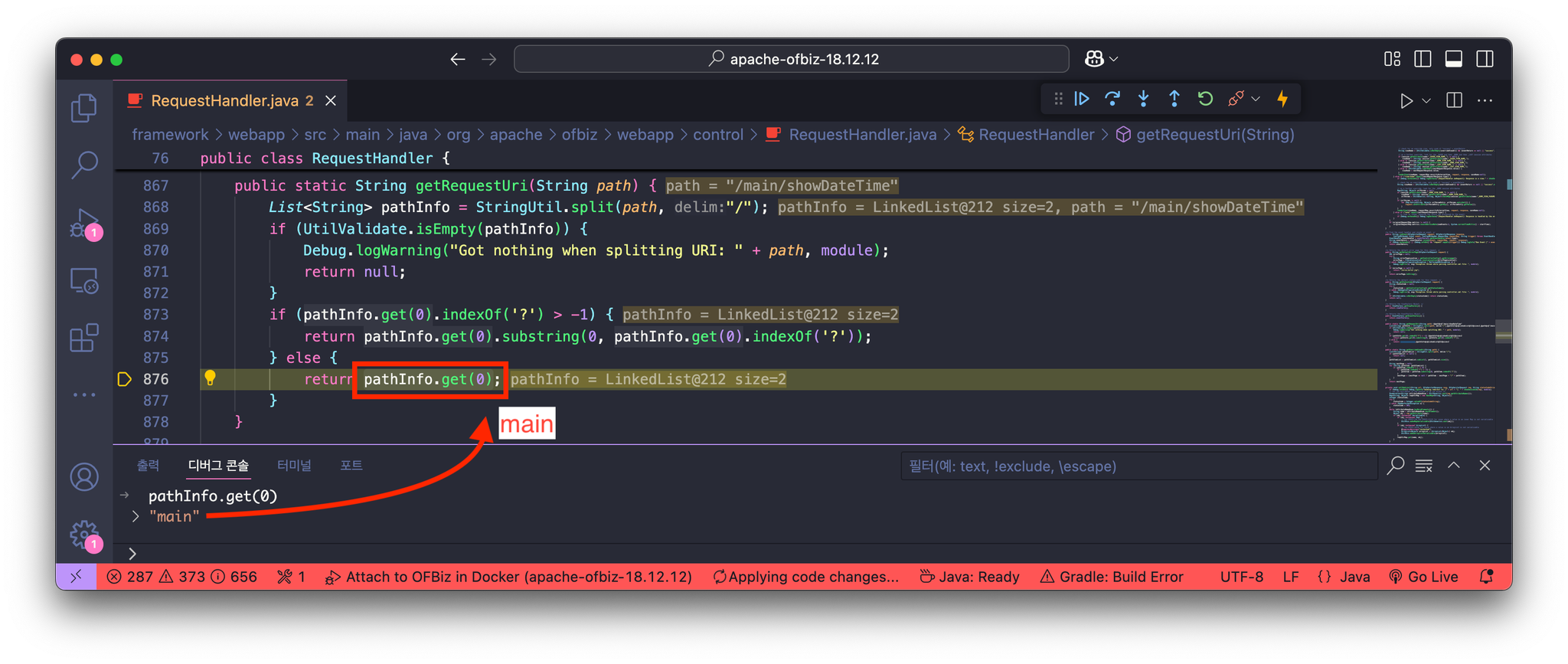Open Accounts menu in activity bar
The height and width of the screenshot is (664, 1568).
(x=84, y=477)
